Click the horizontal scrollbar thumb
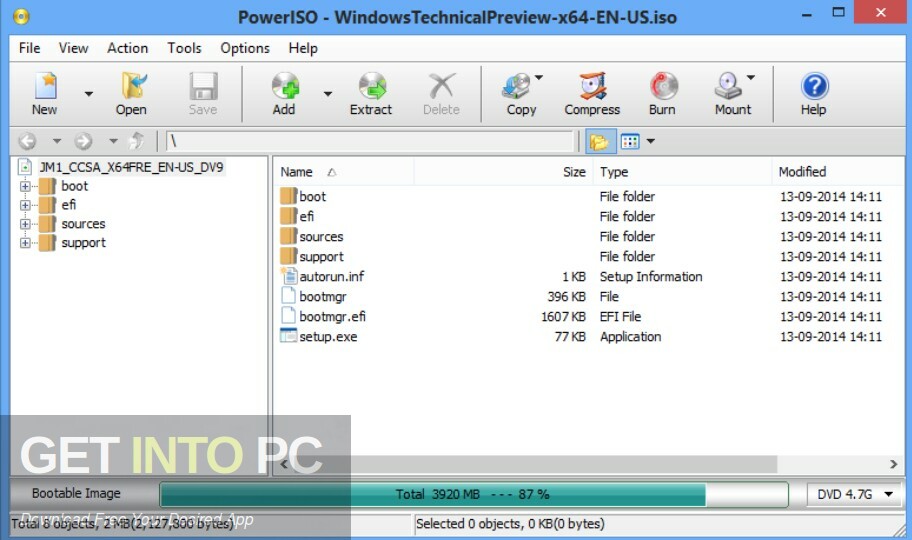Screen dimensions: 912x540 pyautogui.click(x=536, y=464)
